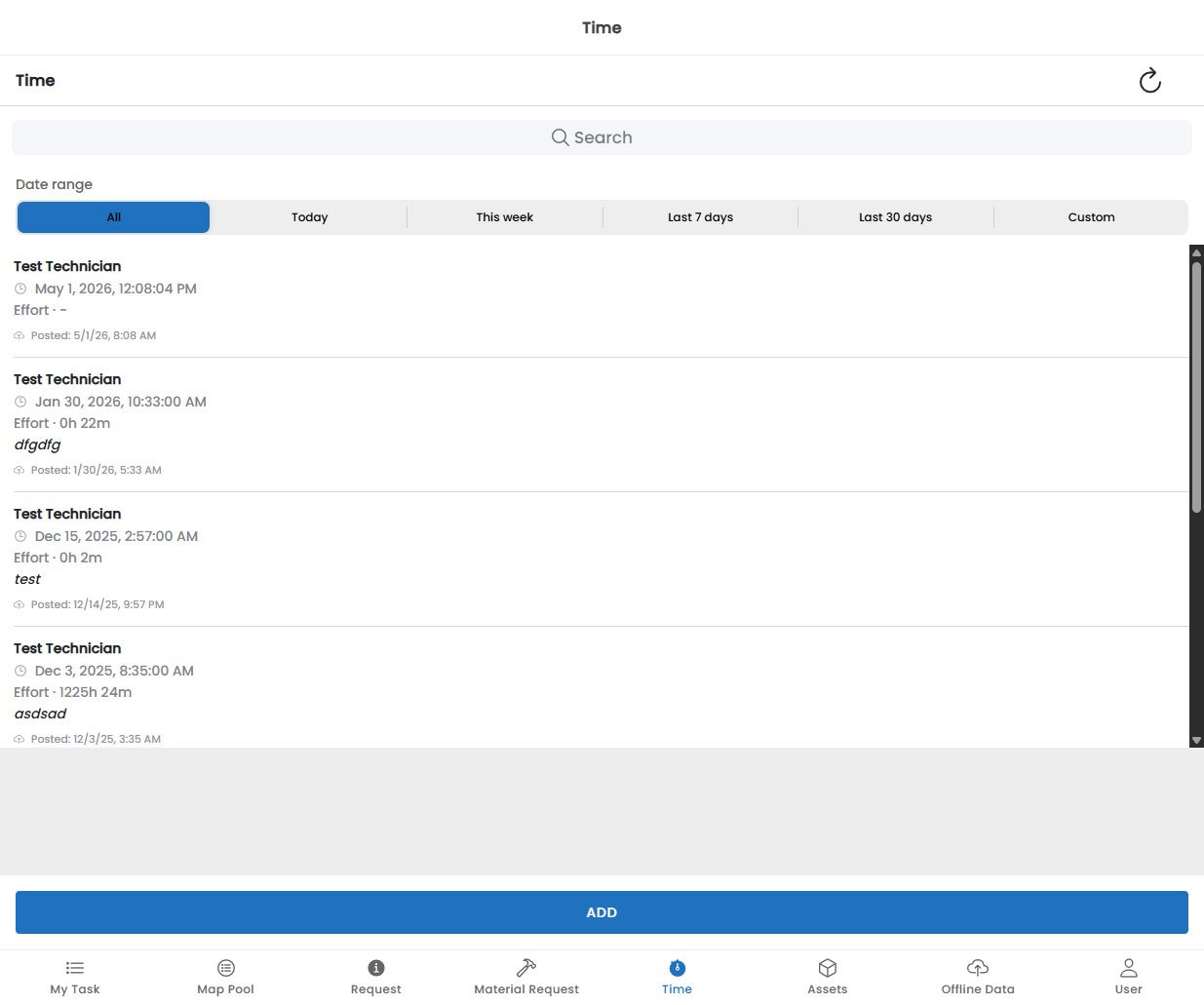The image size is (1204, 1005).
Task: Click the note text 'asdsad'
Action: (40, 714)
